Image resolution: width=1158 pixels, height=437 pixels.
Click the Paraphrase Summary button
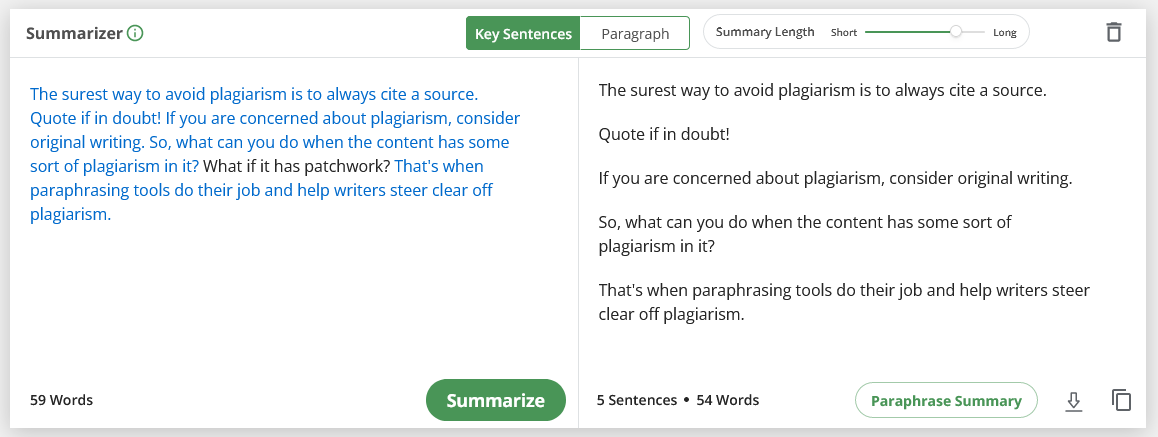[x=946, y=401]
